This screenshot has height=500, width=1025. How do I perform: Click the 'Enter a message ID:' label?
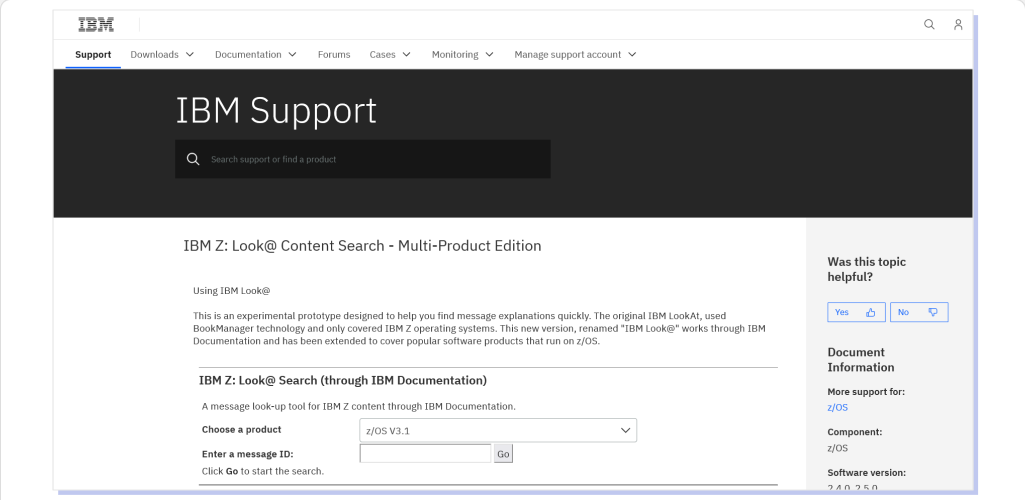coord(248,454)
